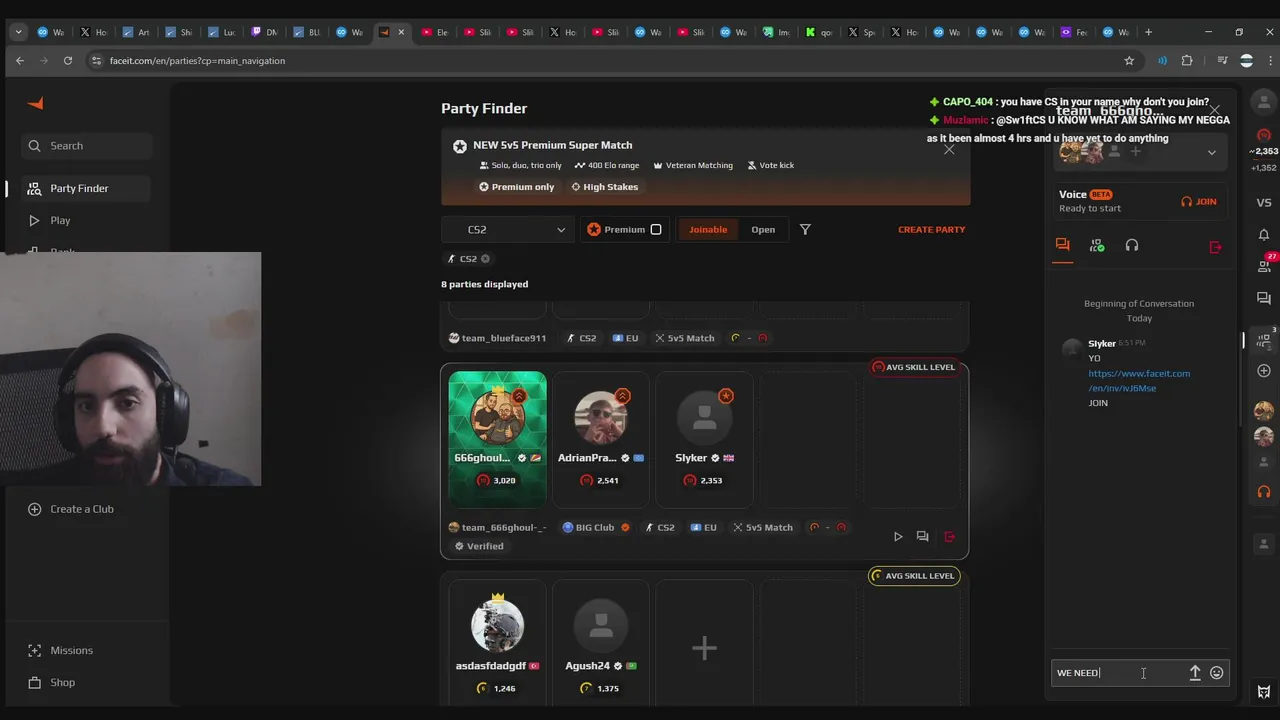Click FACEIT wolf icon at bottom right
The height and width of the screenshot is (720, 1280).
1264,692
